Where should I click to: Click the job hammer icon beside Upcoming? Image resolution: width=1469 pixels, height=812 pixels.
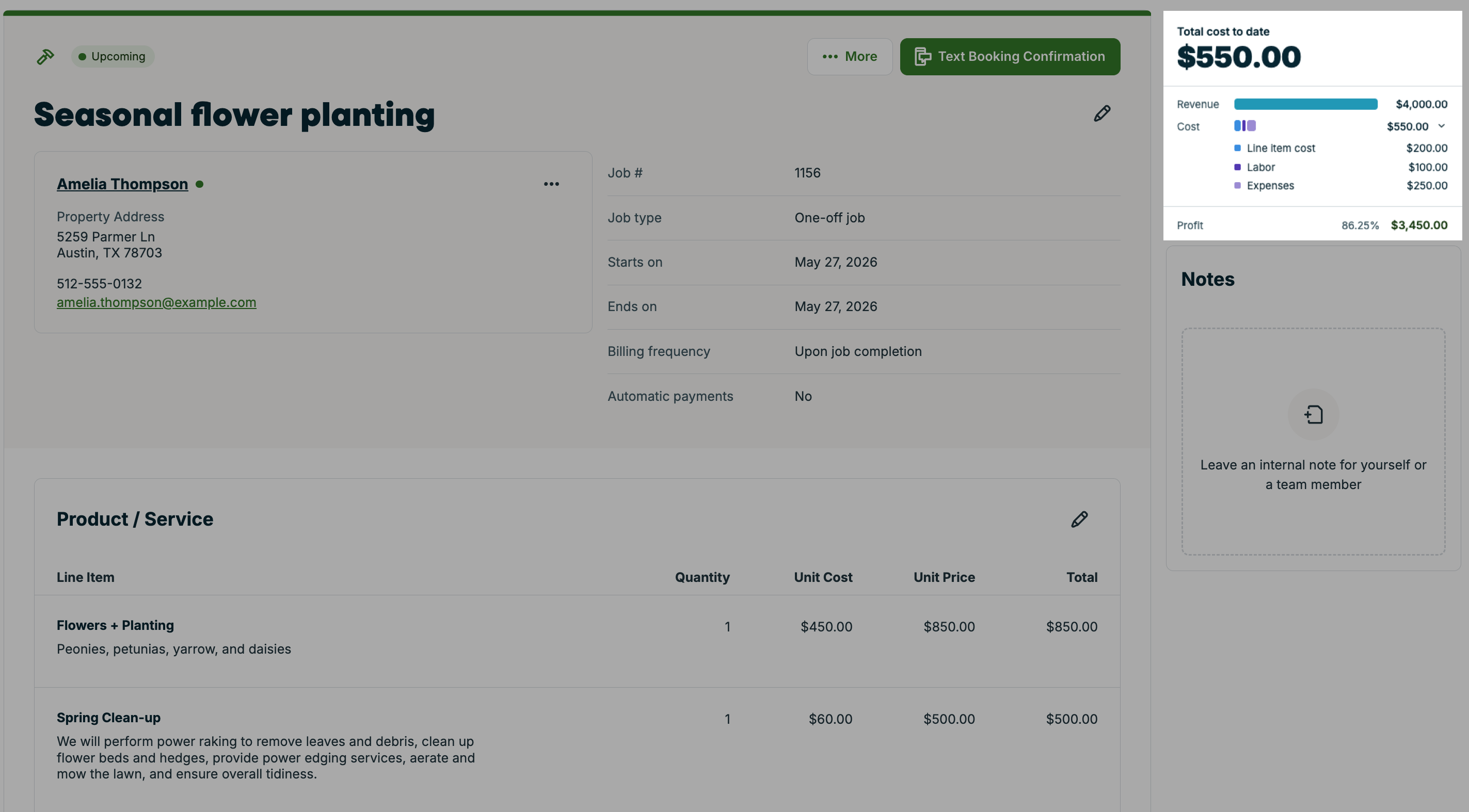click(x=45, y=56)
